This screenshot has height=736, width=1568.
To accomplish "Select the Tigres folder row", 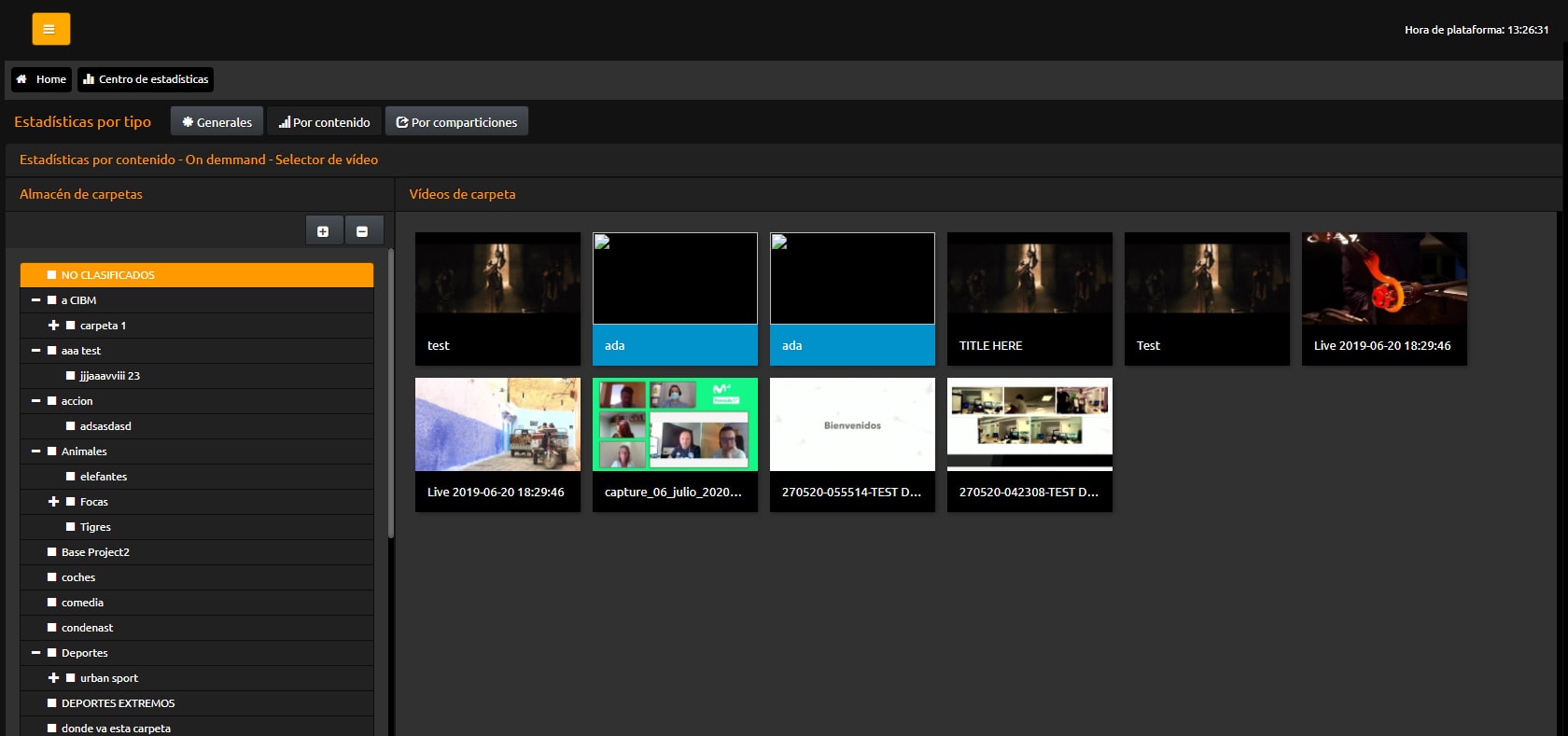I will point(197,527).
